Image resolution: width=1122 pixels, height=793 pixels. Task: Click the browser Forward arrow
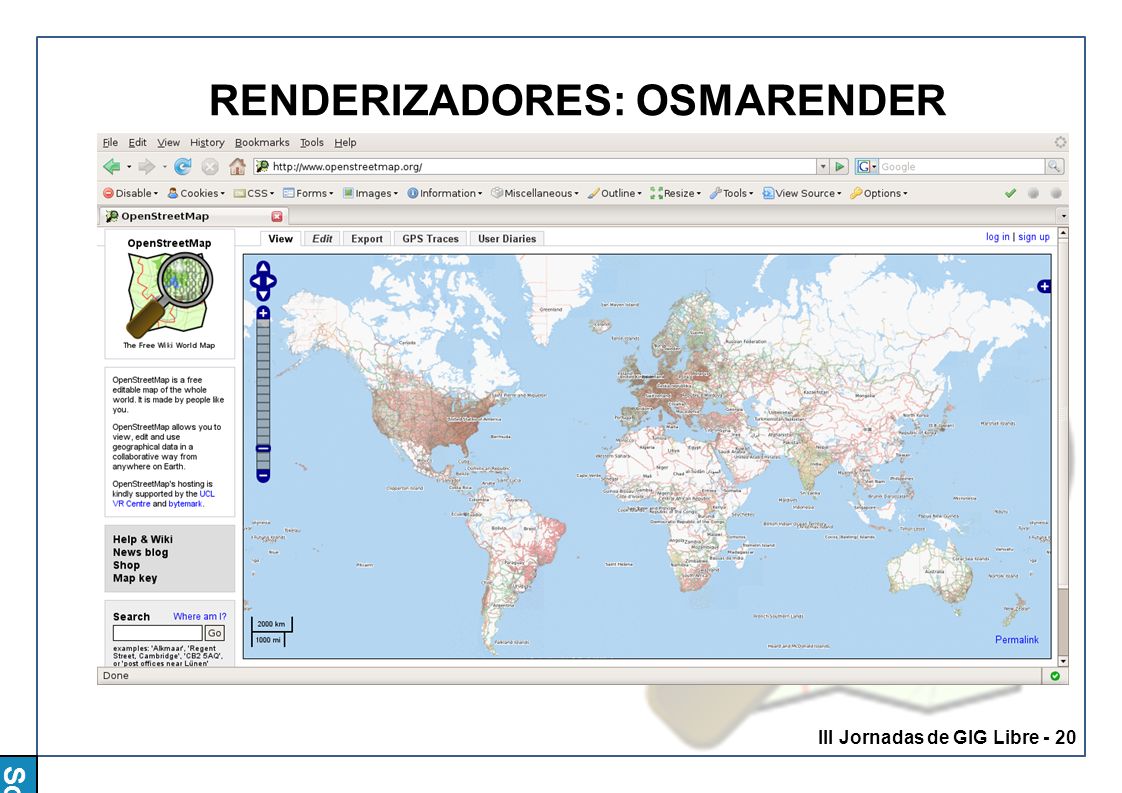[146, 167]
